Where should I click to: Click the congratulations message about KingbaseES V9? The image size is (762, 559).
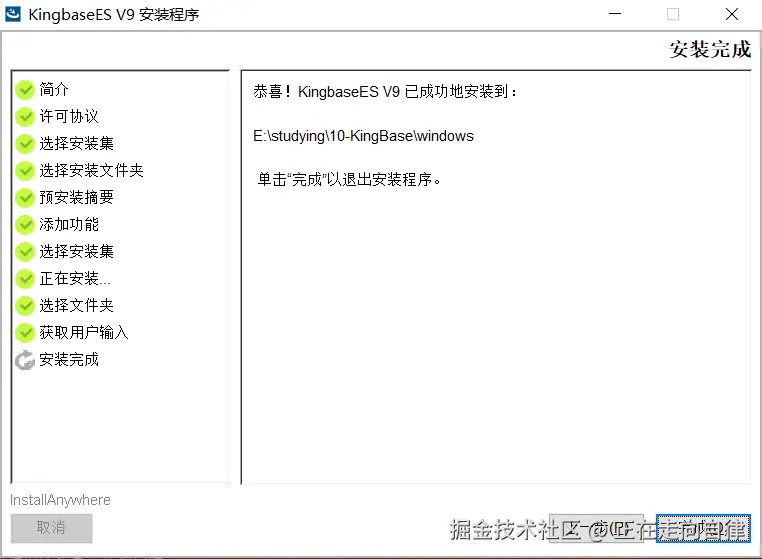(x=386, y=91)
